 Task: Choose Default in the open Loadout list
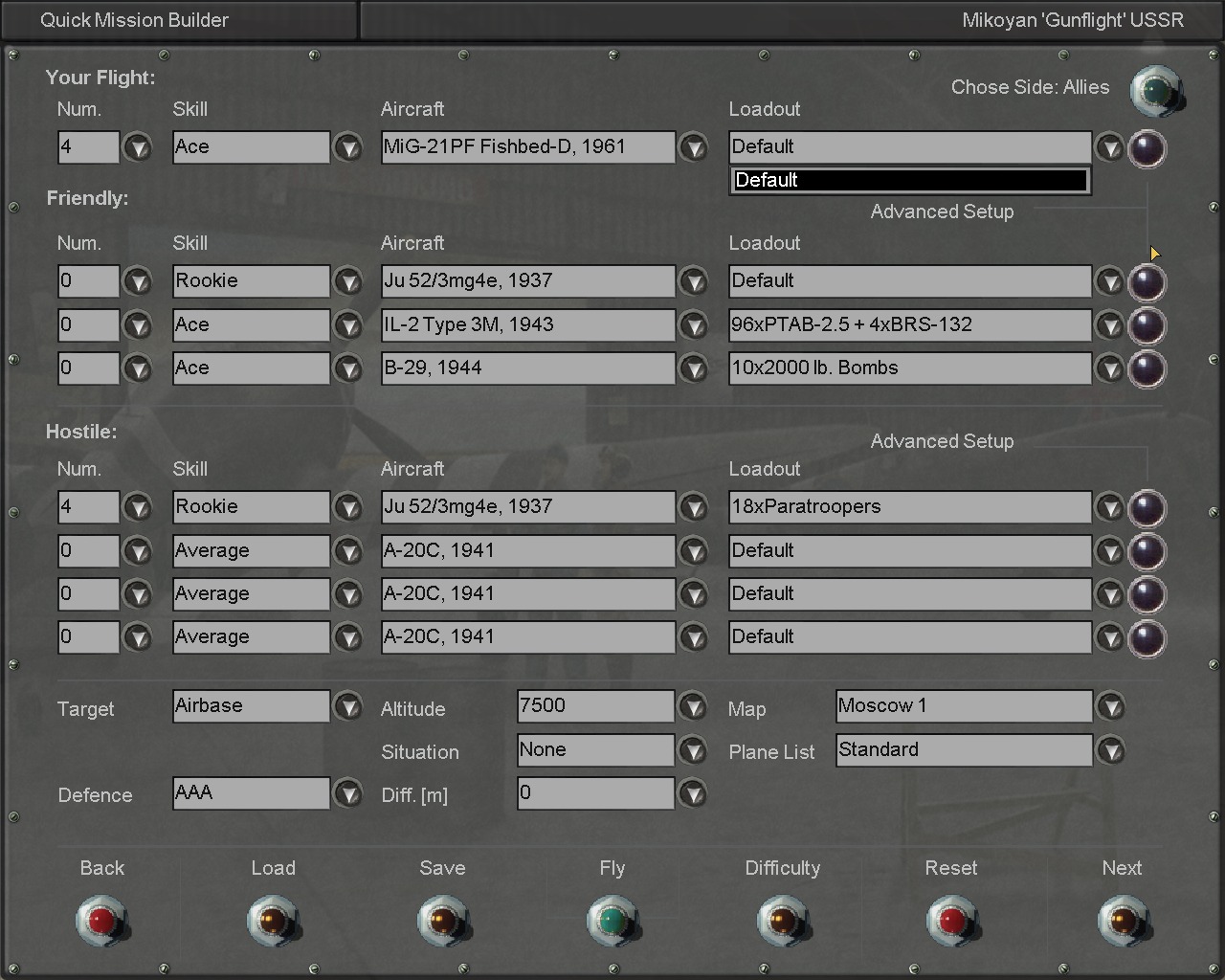click(x=910, y=180)
